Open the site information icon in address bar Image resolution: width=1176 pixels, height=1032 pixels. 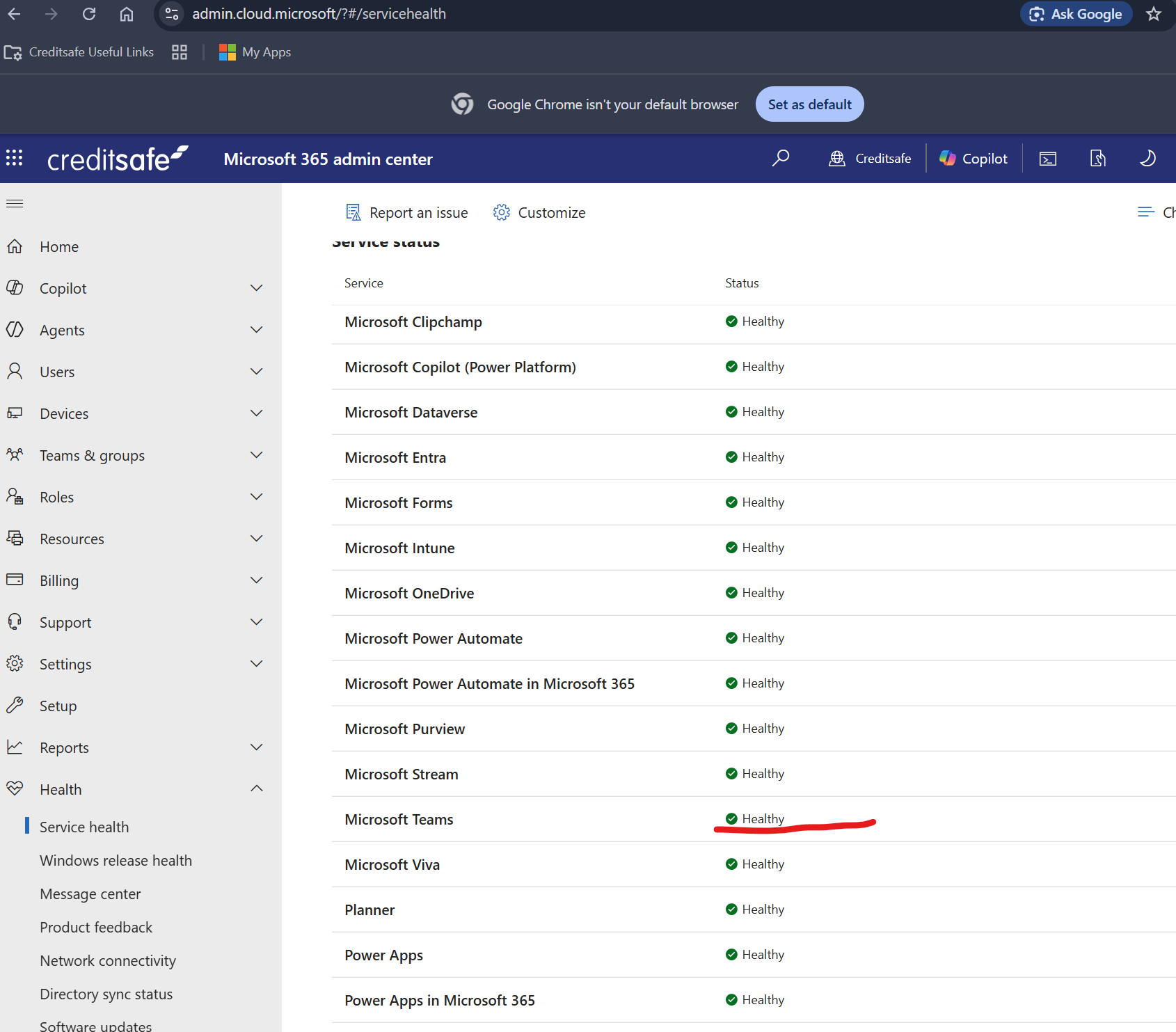pyautogui.click(x=172, y=14)
